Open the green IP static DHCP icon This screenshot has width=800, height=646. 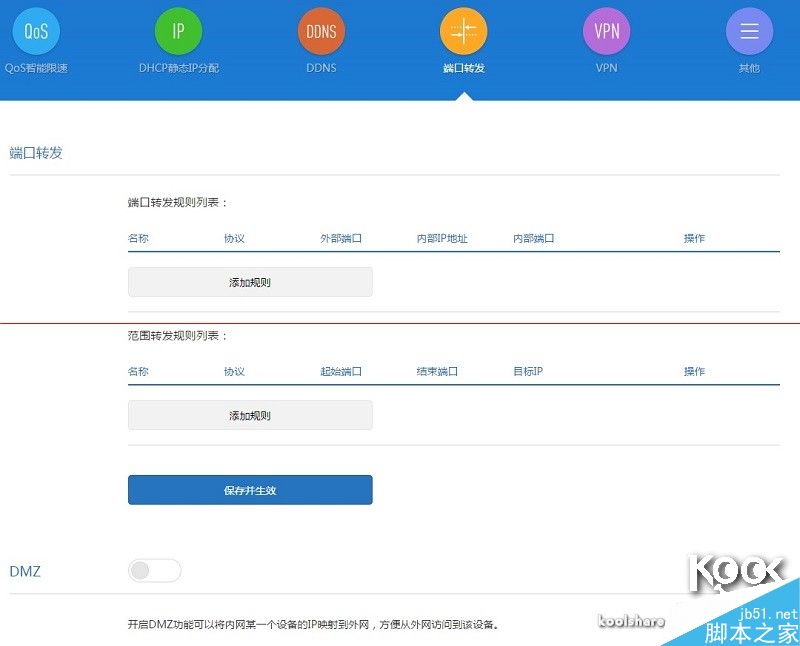point(179,31)
